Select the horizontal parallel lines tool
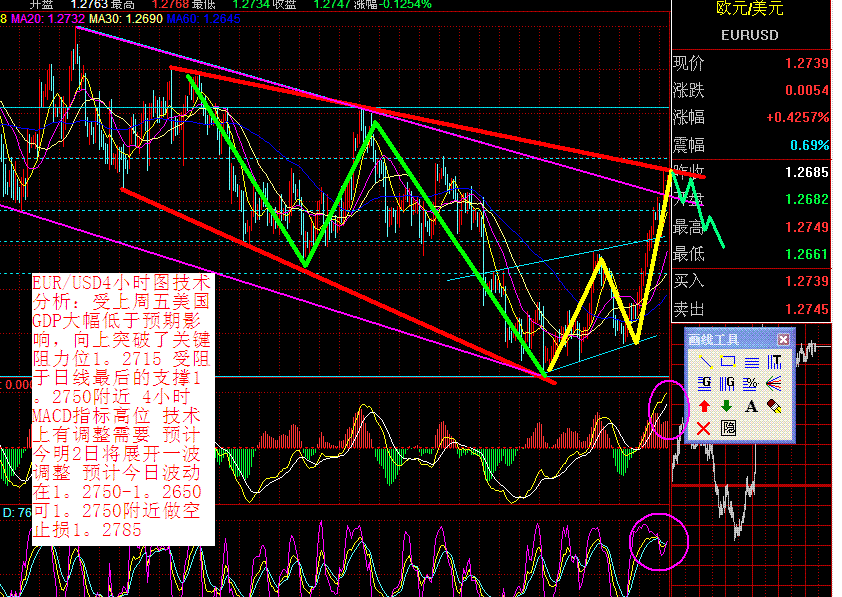842x597 pixels. click(x=751, y=362)
